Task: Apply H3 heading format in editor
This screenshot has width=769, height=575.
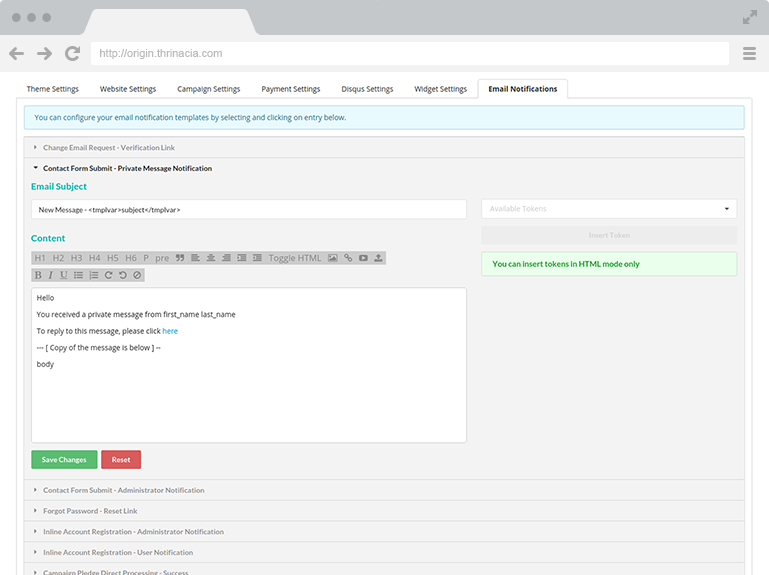Action: [76, 258]
